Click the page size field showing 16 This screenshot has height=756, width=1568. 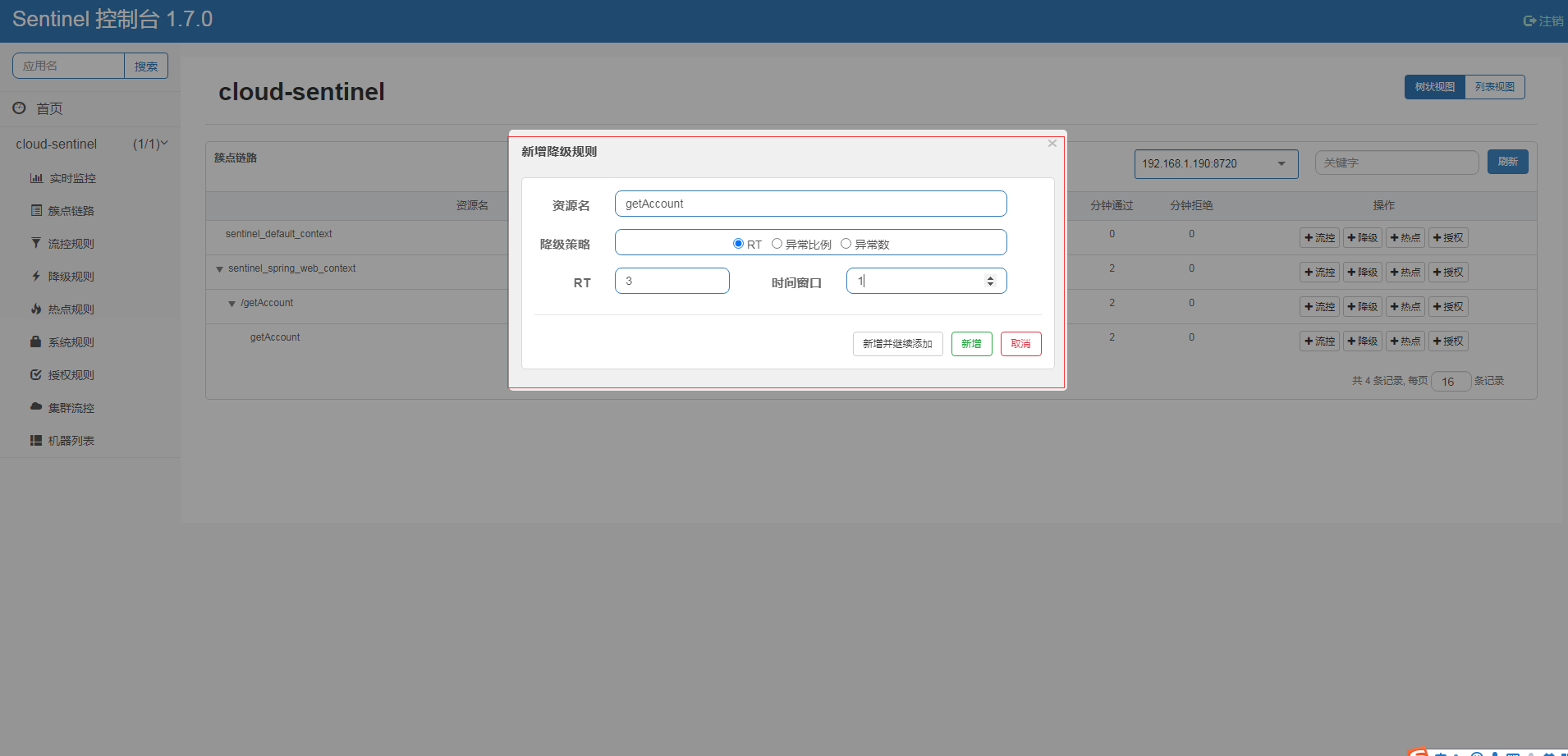[x=1451, y=382]
